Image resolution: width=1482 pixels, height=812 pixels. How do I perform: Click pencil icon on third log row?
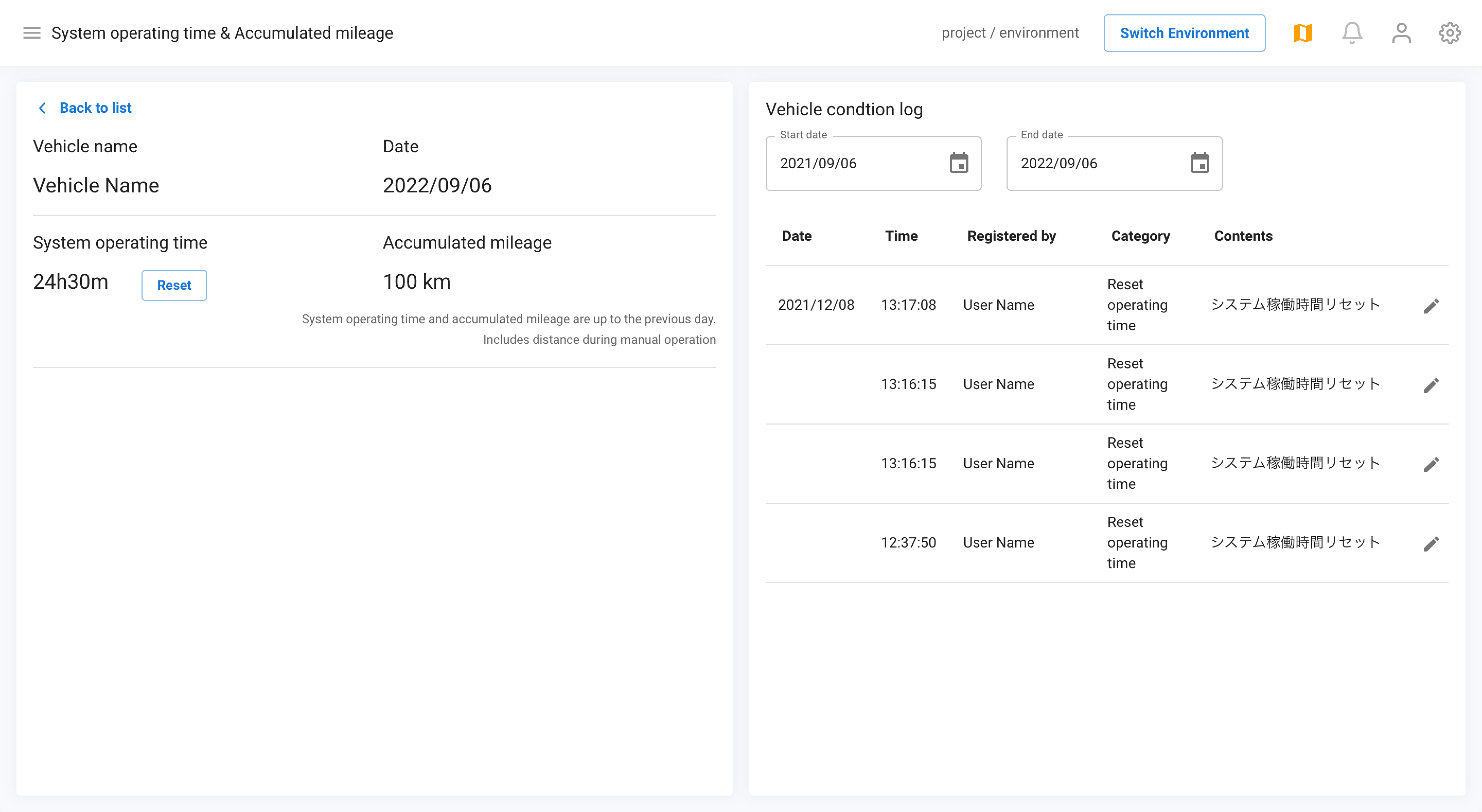(1431, 464)
